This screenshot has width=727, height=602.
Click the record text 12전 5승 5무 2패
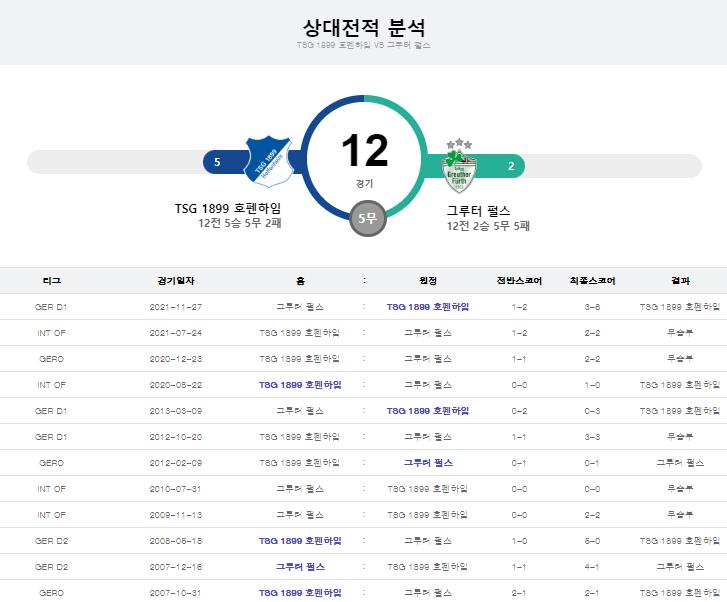[x=240, y=223]
